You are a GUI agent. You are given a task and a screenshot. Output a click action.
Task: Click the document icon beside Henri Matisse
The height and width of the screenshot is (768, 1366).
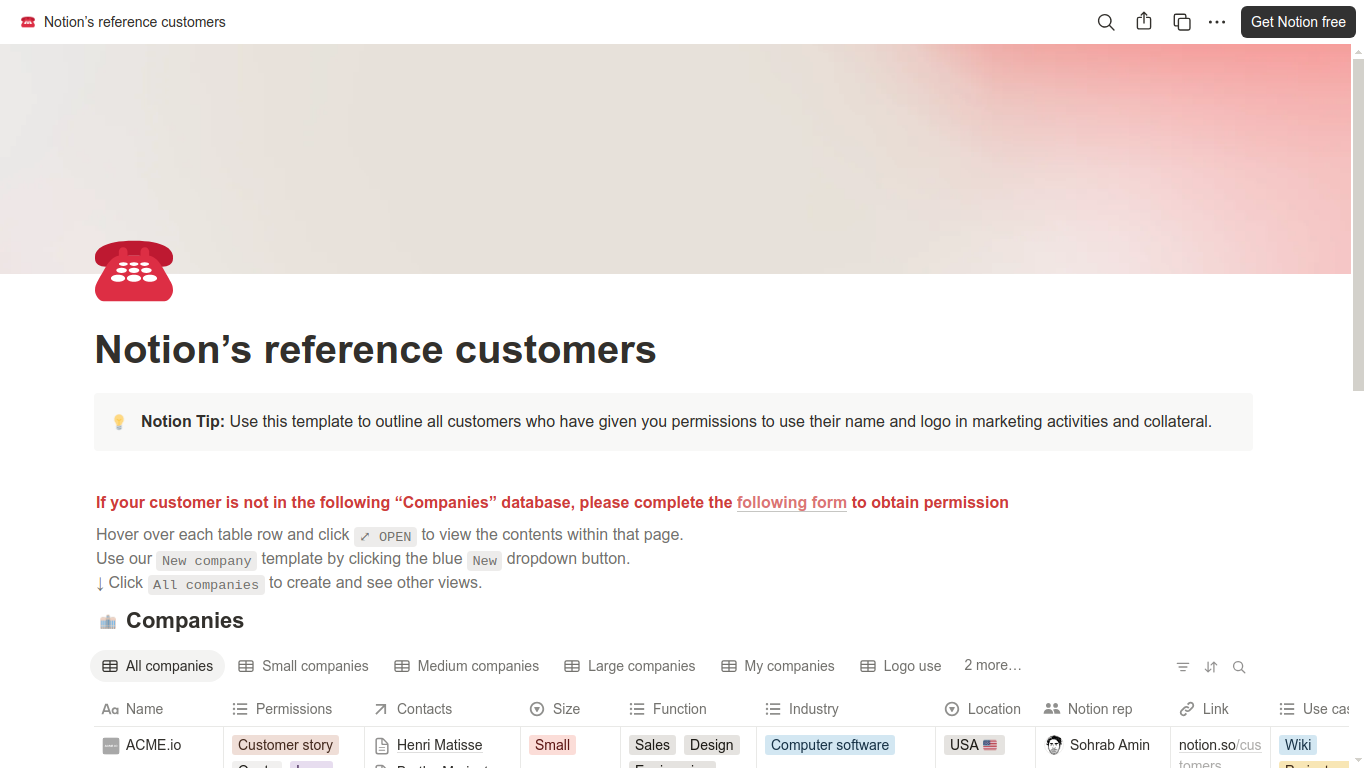(382, 746)
